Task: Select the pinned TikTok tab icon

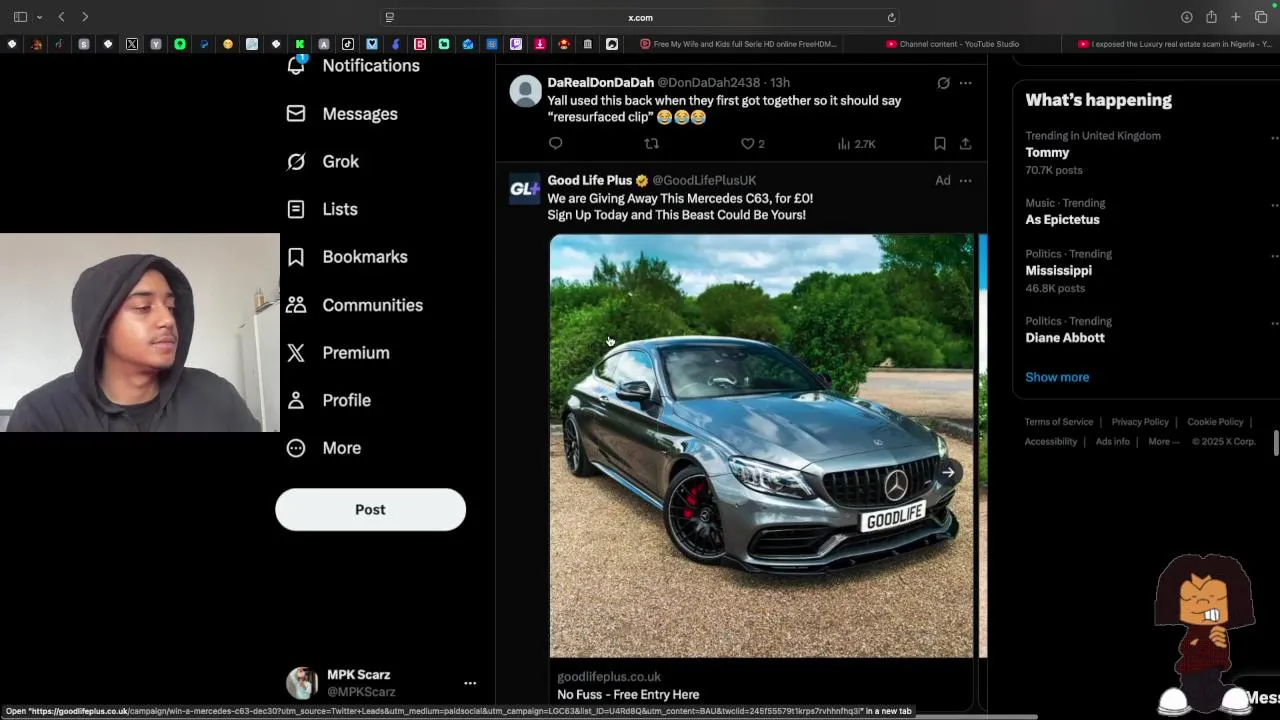Action: [x=348, y=44]
